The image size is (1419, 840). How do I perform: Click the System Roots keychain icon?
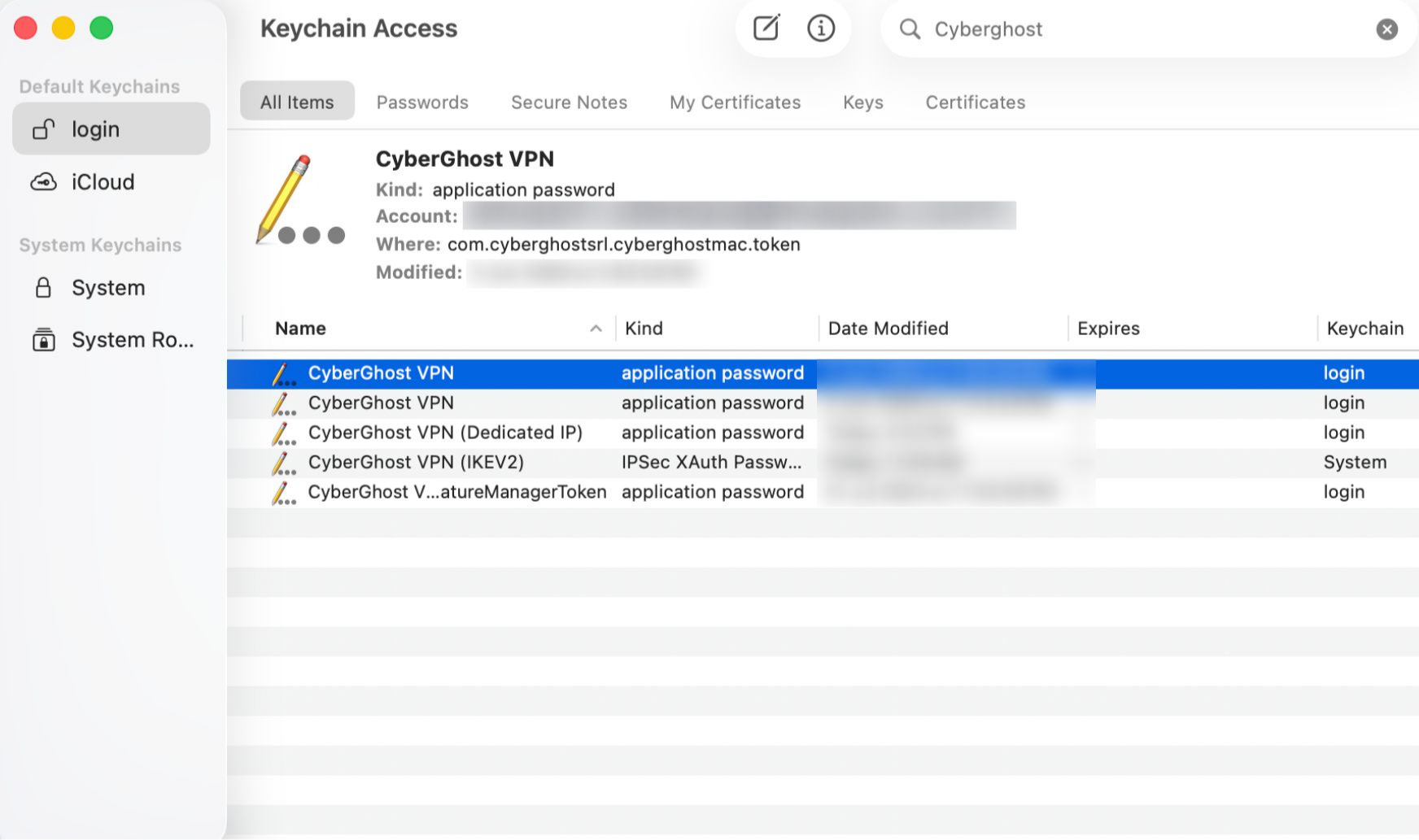pos(43,340)
